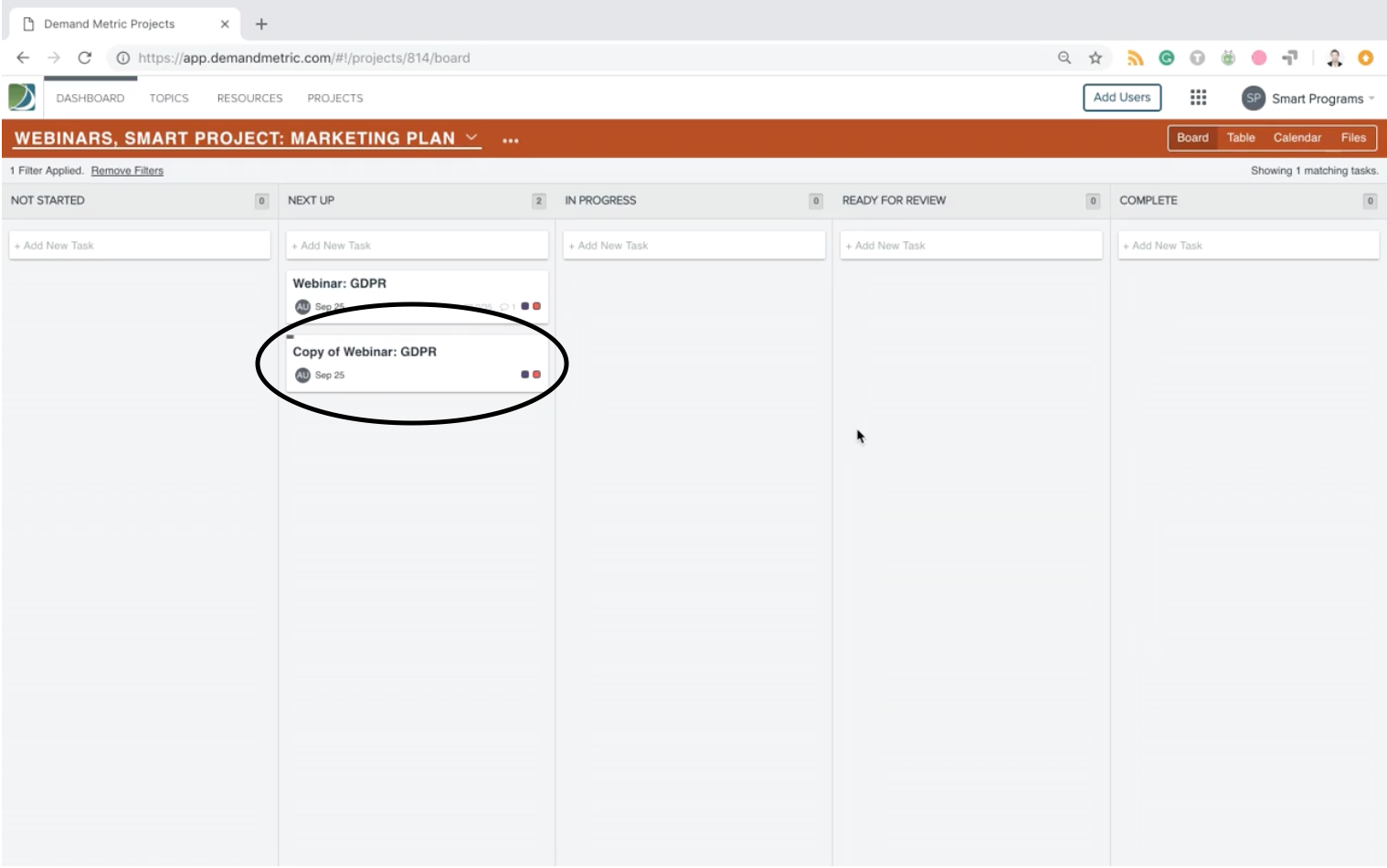Viewport: 1387px width, 868px height.
Task: View site info icon in address bar
Action: coord(122,58)
